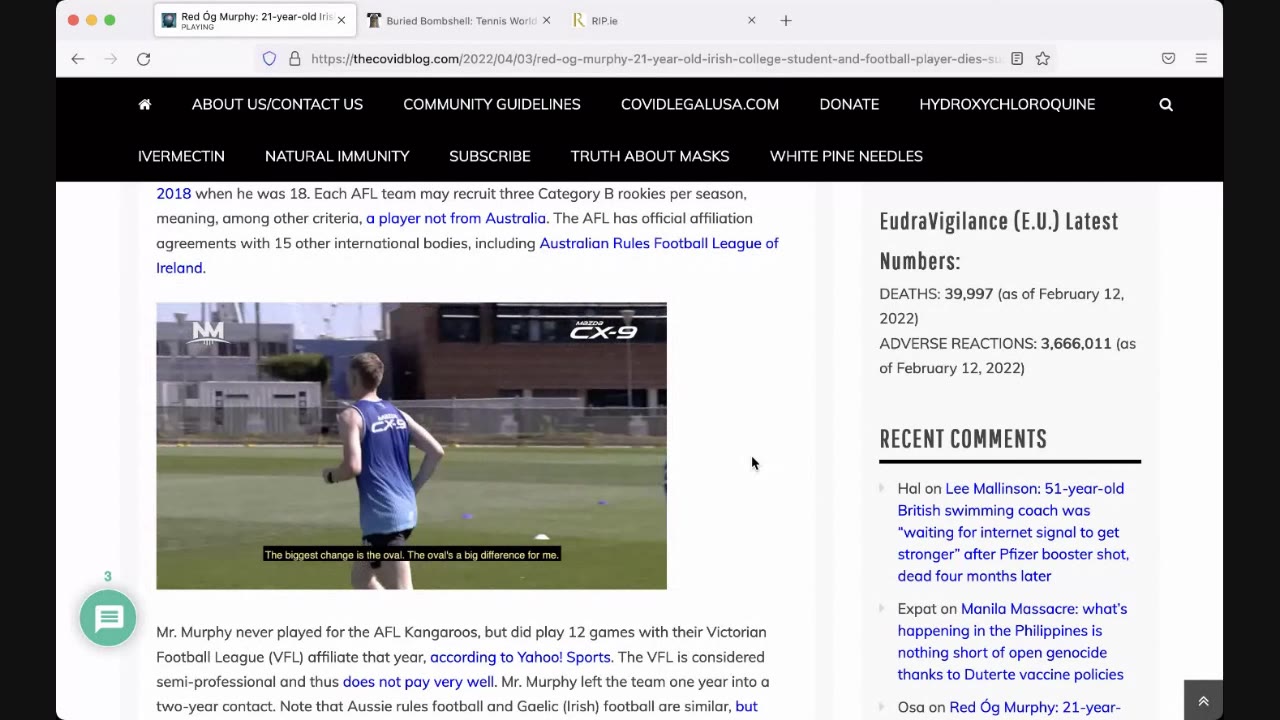The image size is (1280, 720).
Task: Click the home icon in site navigation
Action: 145,104
